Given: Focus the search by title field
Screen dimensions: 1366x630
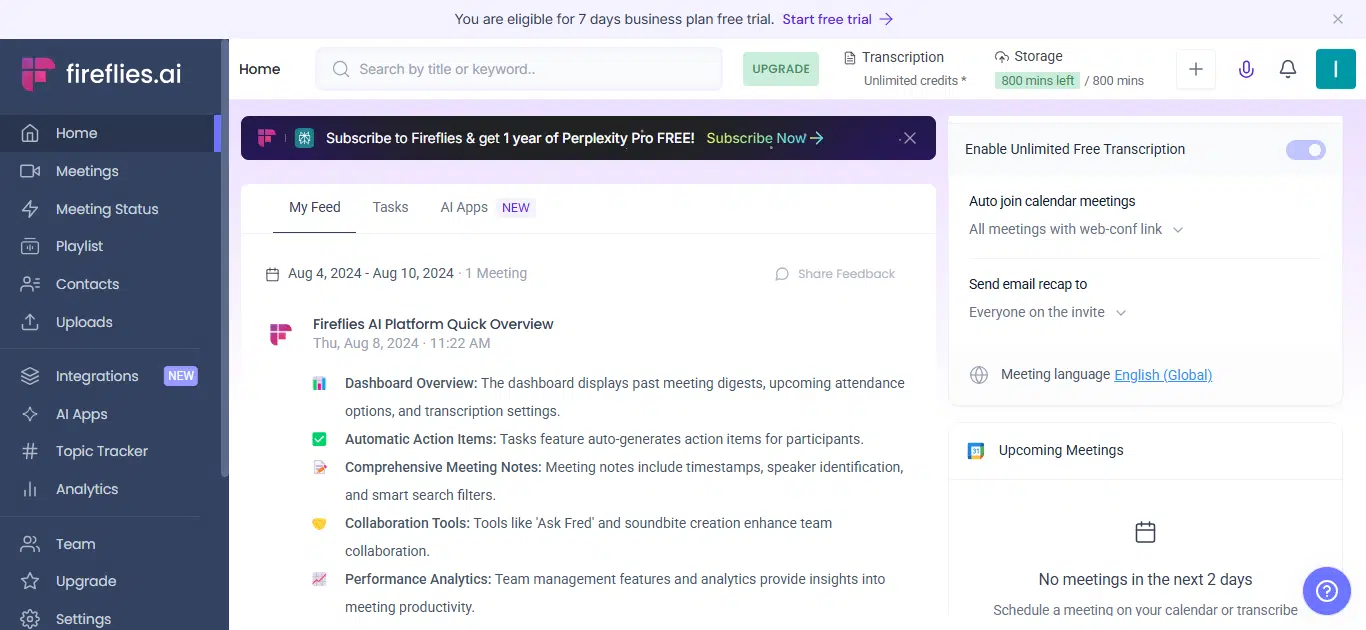Looking at the screenshot, I should (x=519, y=69).
